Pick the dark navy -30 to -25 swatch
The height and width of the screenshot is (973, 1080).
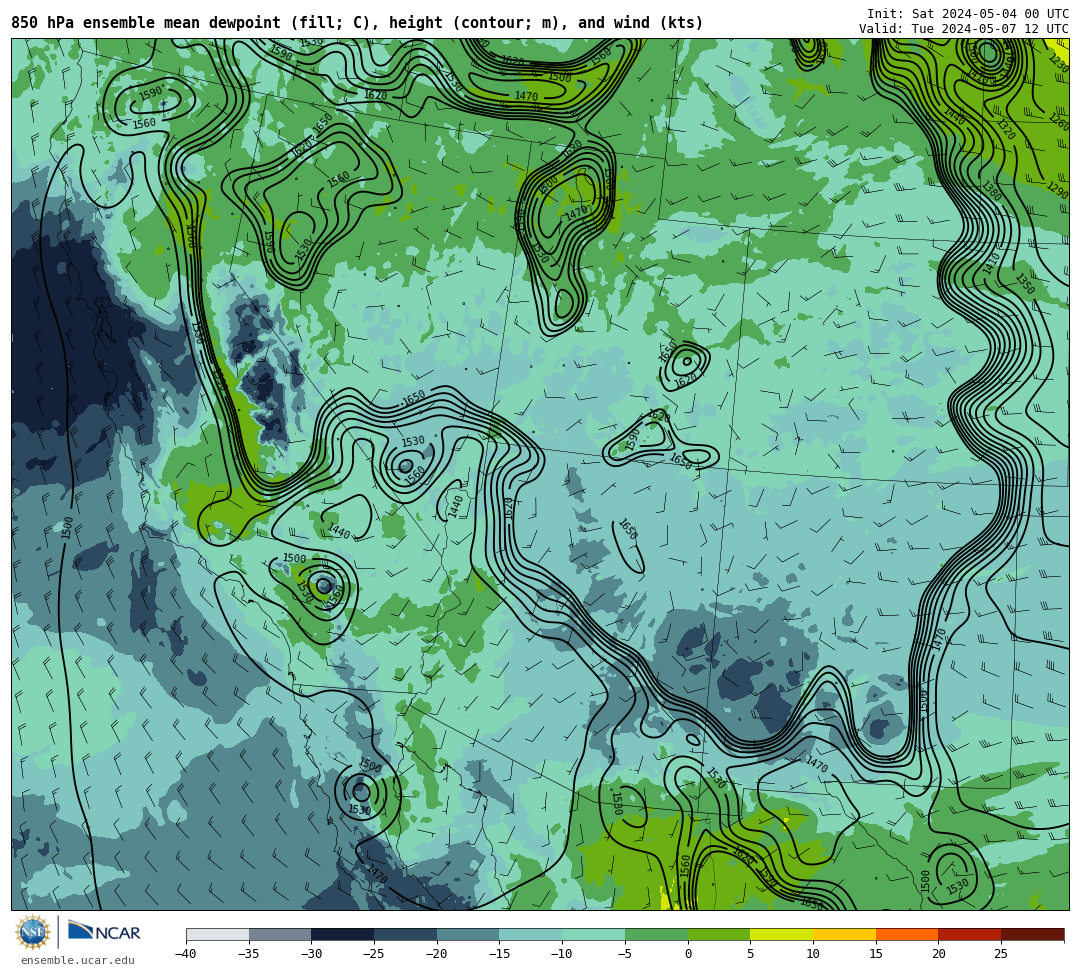(342, 934)
